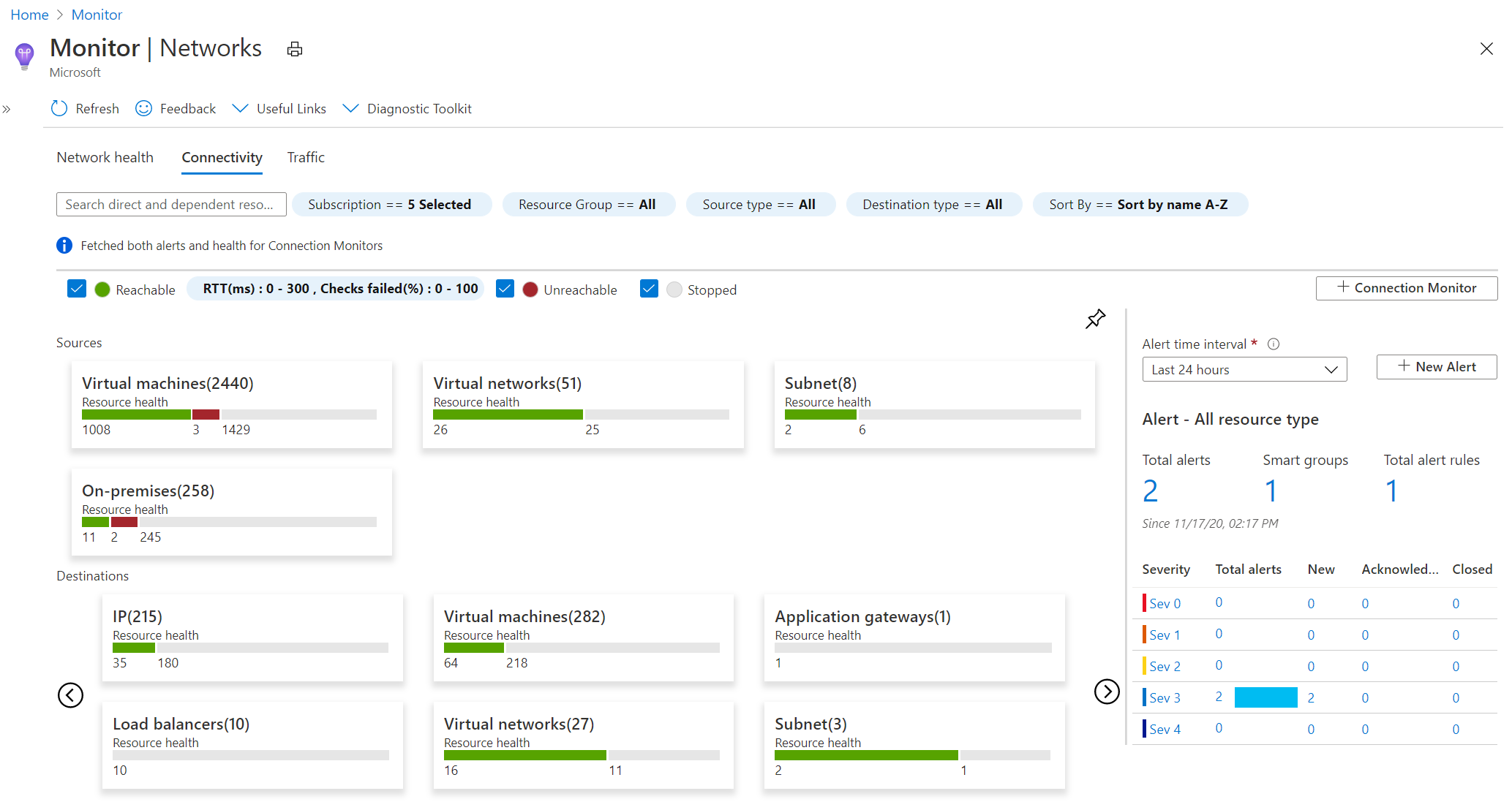The image size is (1512, 810).
Task: Click the New Alert button
Action: coord(1435,366)
